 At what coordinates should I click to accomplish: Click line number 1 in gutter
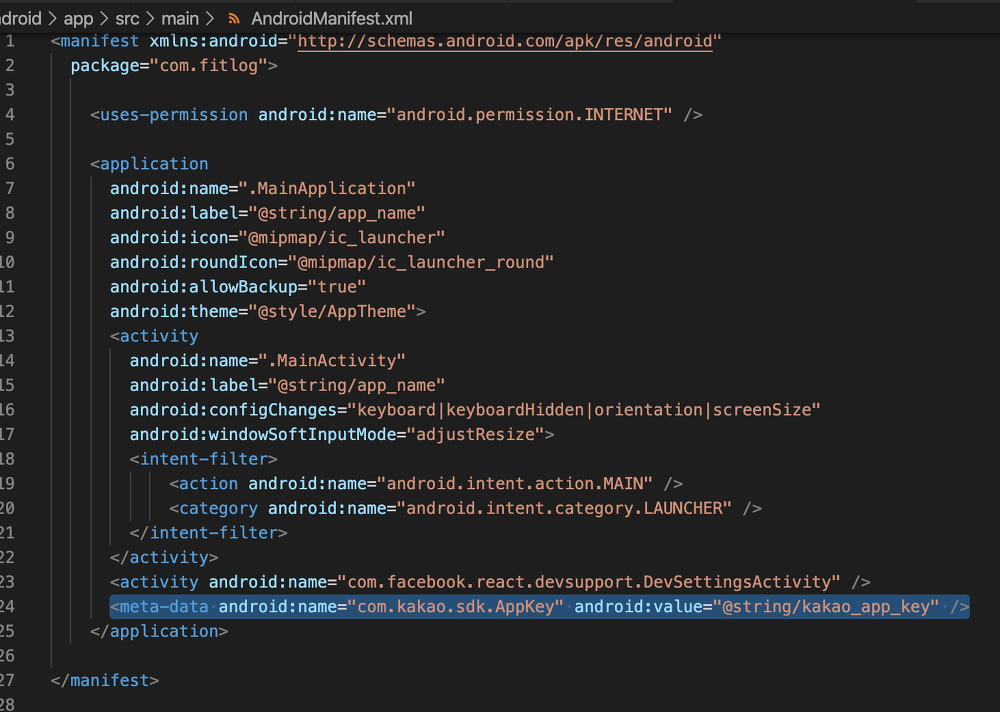[10, 41]
